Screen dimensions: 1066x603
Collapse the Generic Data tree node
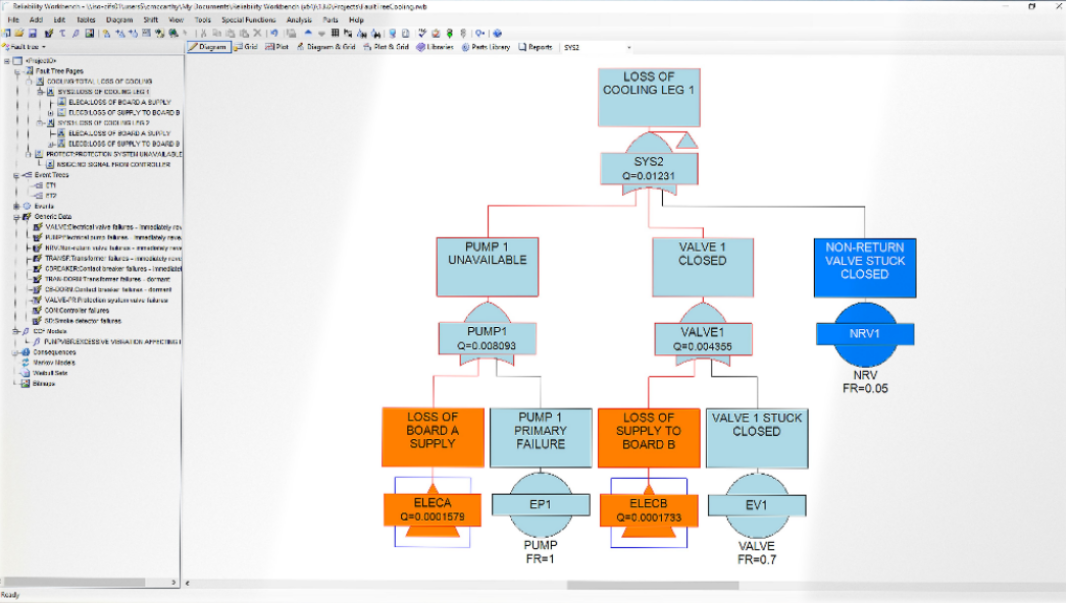pos(15,216)
